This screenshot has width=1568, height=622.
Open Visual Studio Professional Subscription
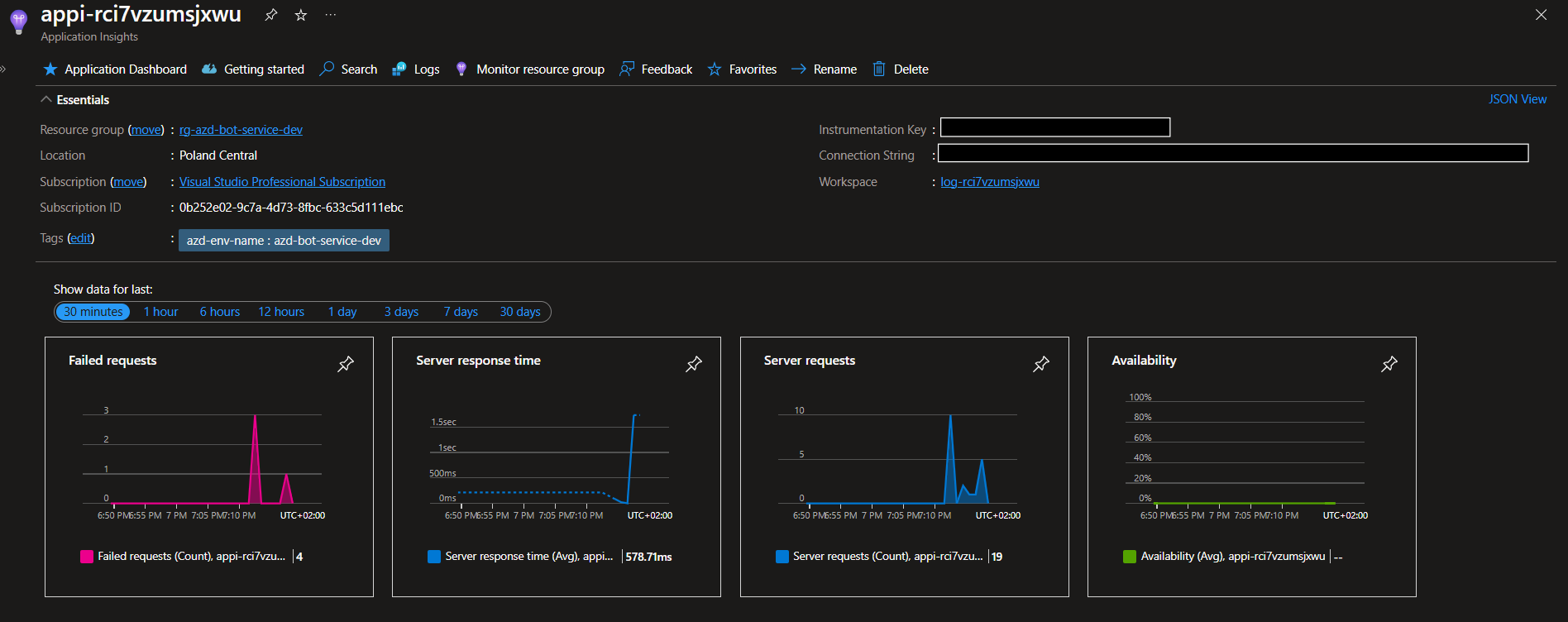click(x=282, y=182)
